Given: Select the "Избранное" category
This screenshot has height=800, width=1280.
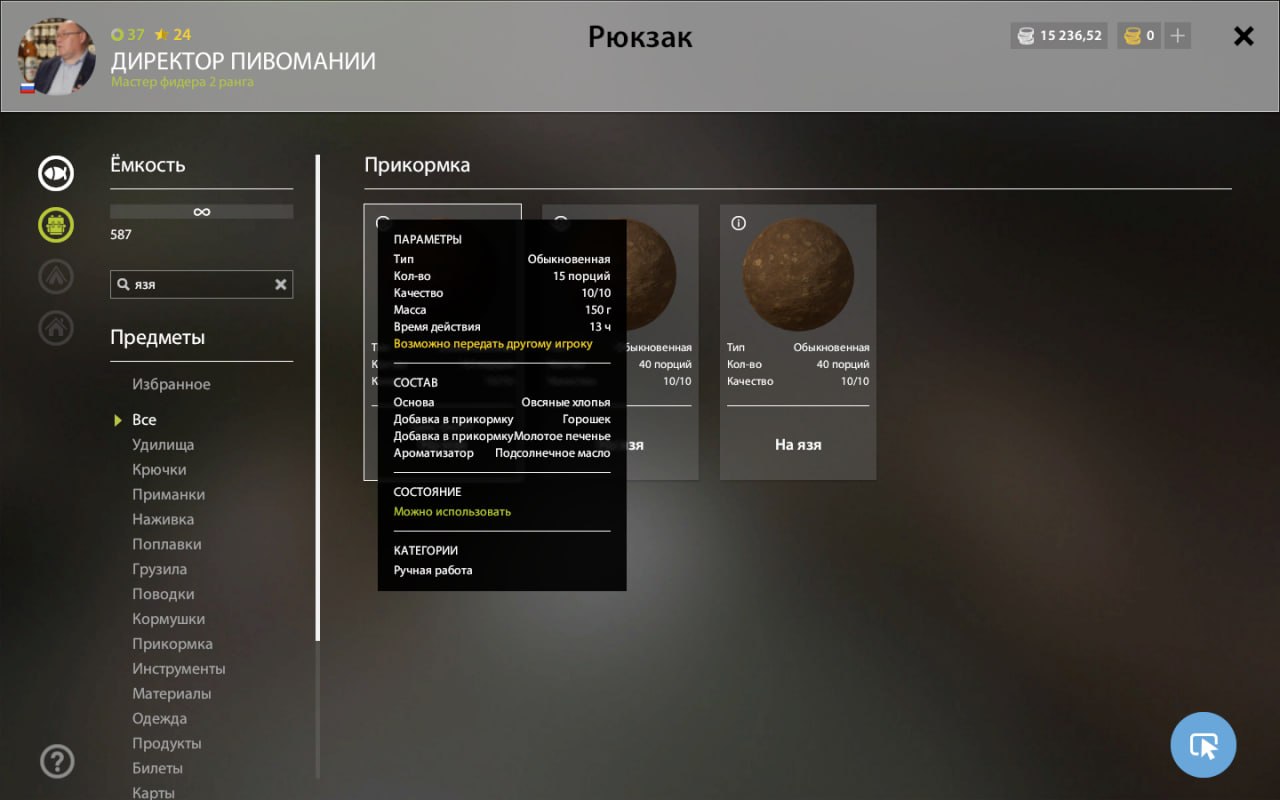Looking at the screenshot, I should coord(171,385).
